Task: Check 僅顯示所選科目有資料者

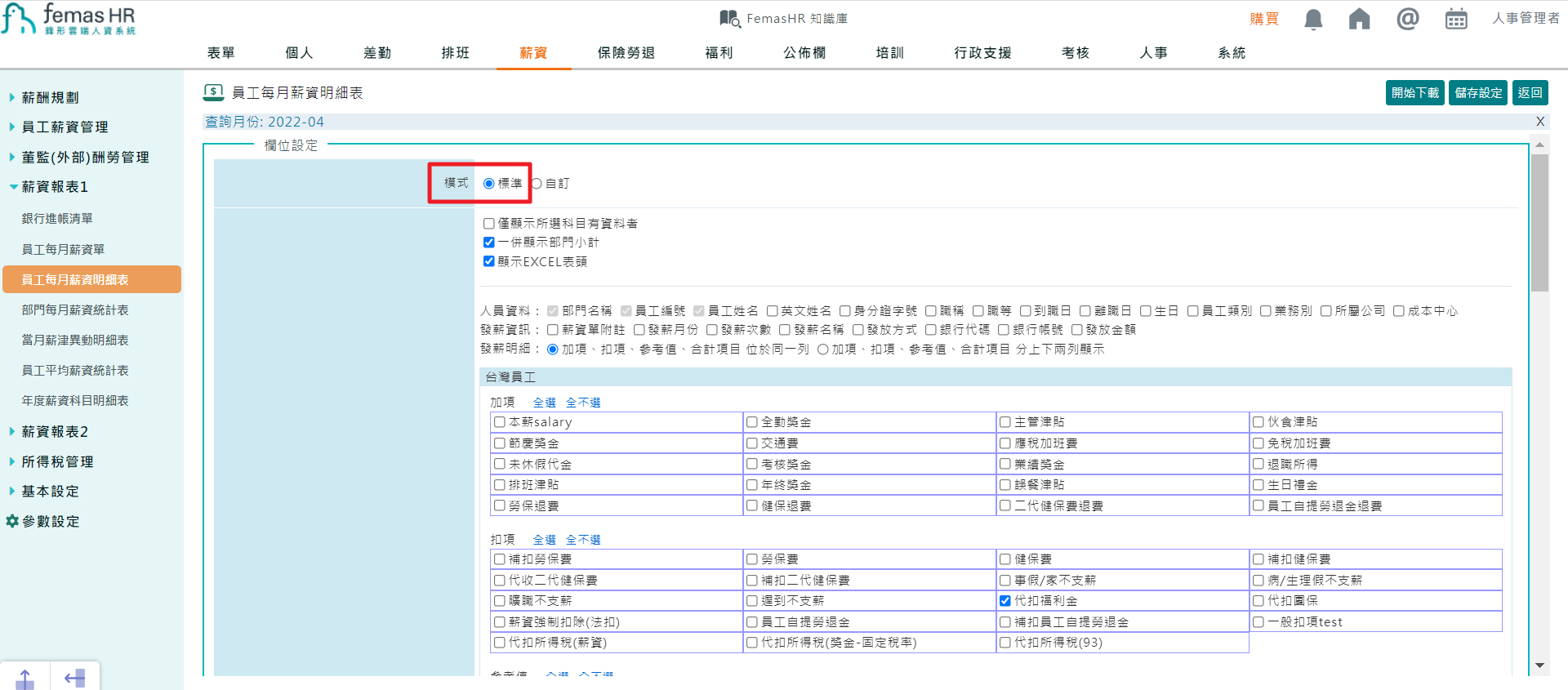Action: coord(488,224)
